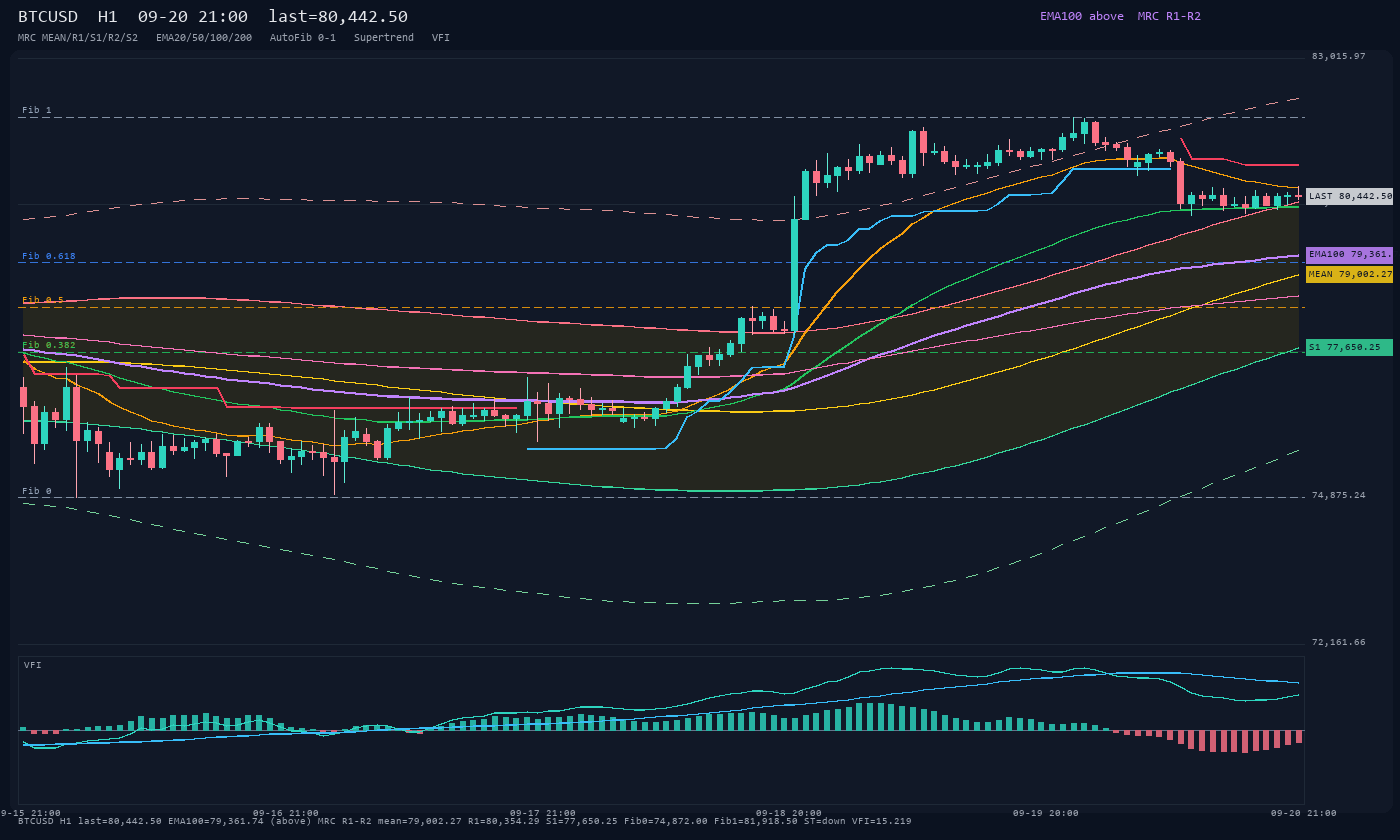1400x840 pixels.
Task: Click the Fib 1 level label
Action: (x=37, y=110)
